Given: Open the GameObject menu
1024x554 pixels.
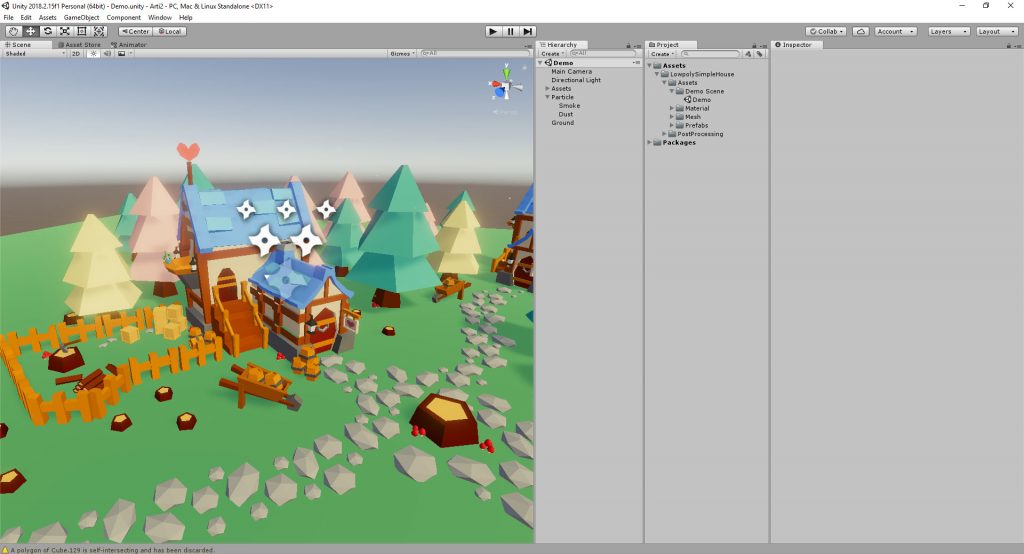Looking at the screenshot, I should pos(82,18).
